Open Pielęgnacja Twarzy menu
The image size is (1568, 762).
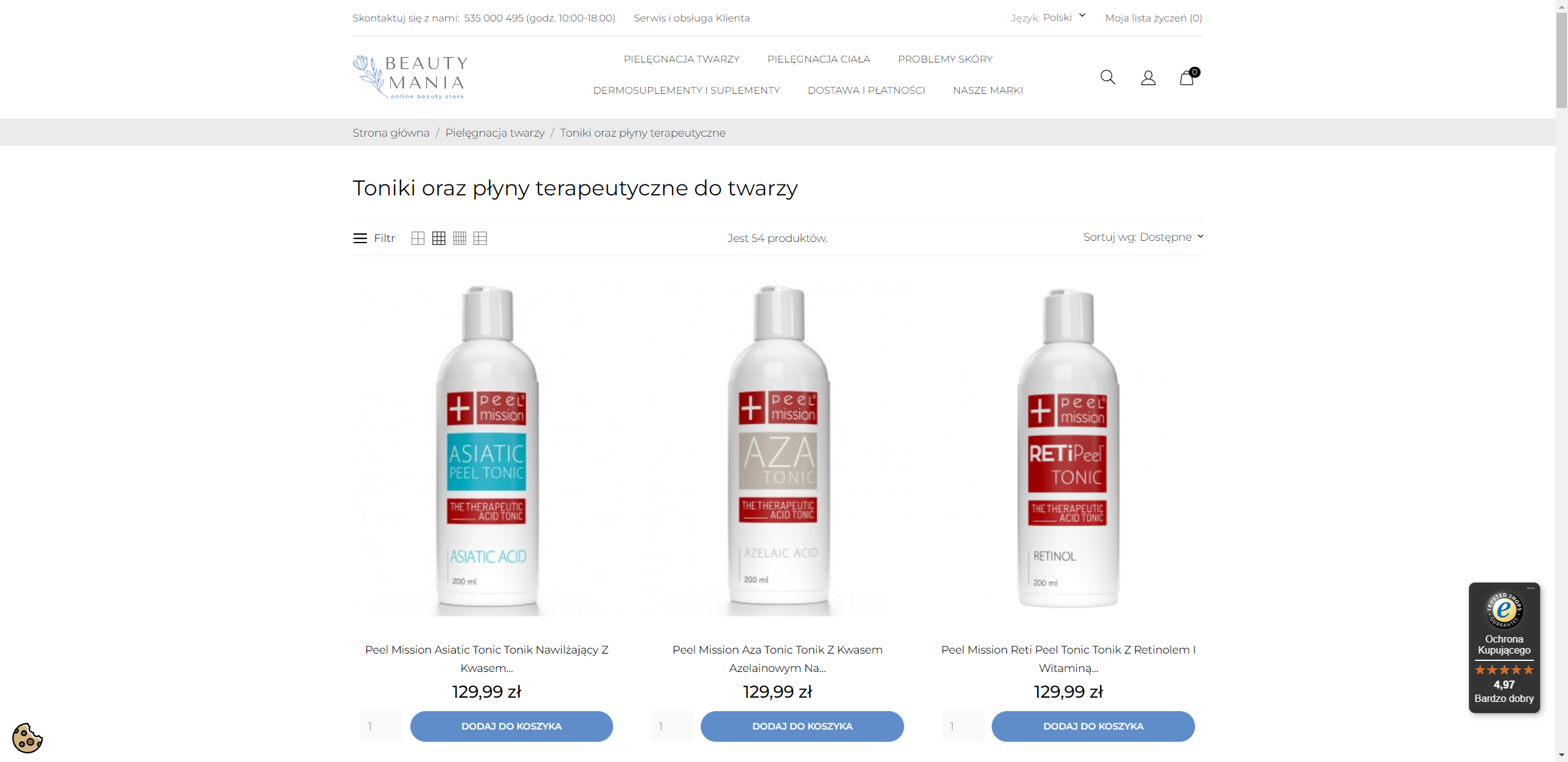click(x=681, y=59)
